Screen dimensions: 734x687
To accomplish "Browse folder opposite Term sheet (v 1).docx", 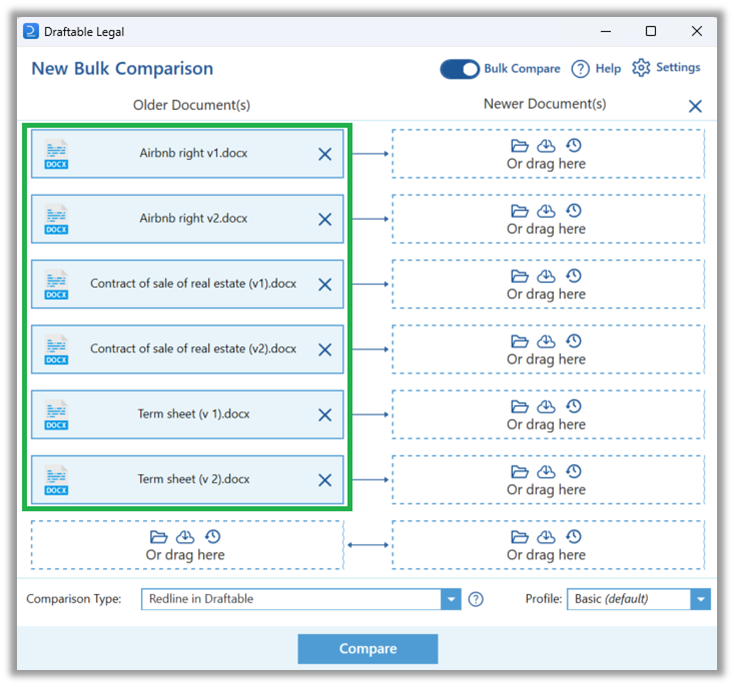I will coord(519,406).
